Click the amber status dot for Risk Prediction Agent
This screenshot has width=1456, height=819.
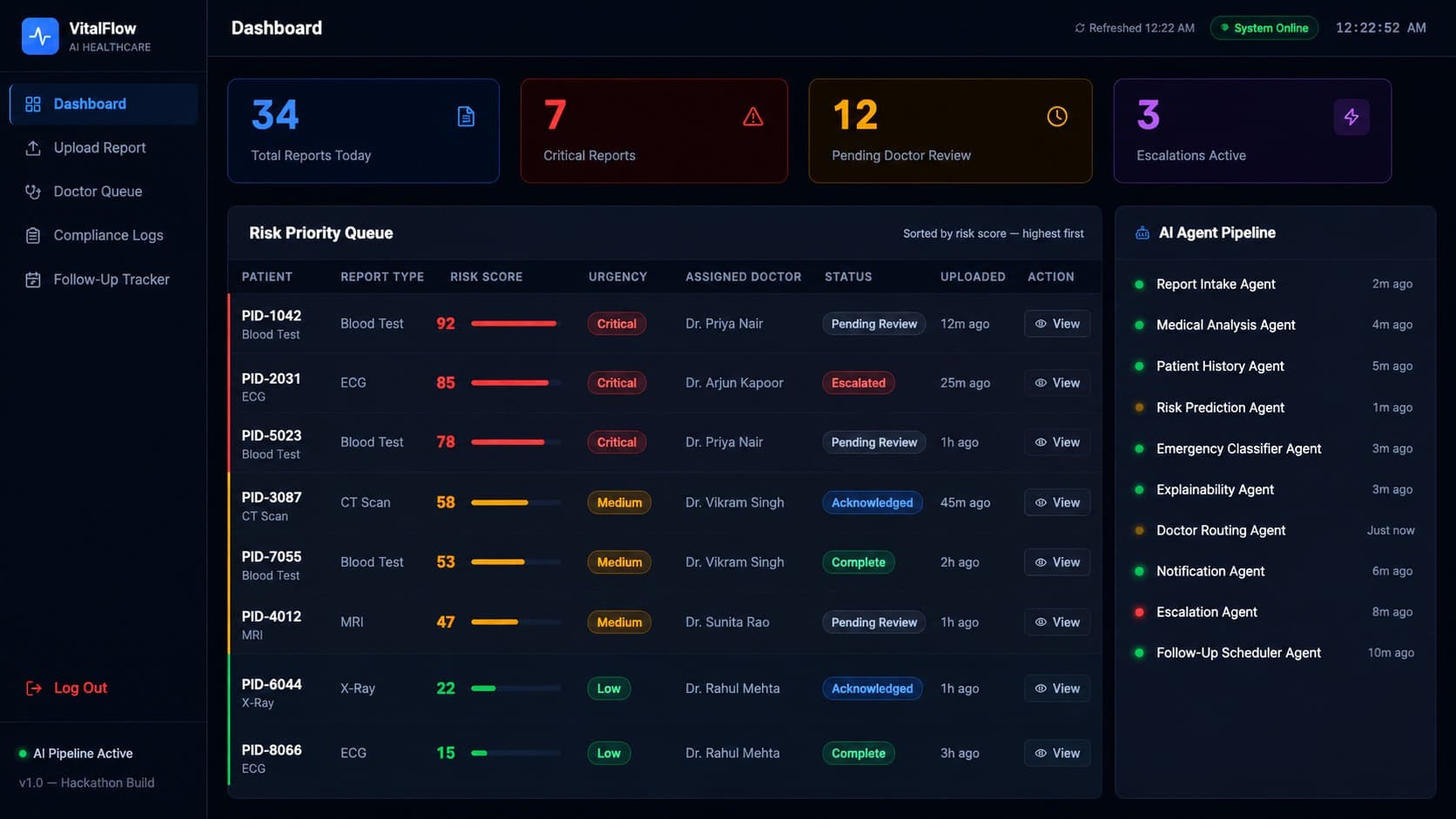pyautogui.click(x=1139, y=407)
